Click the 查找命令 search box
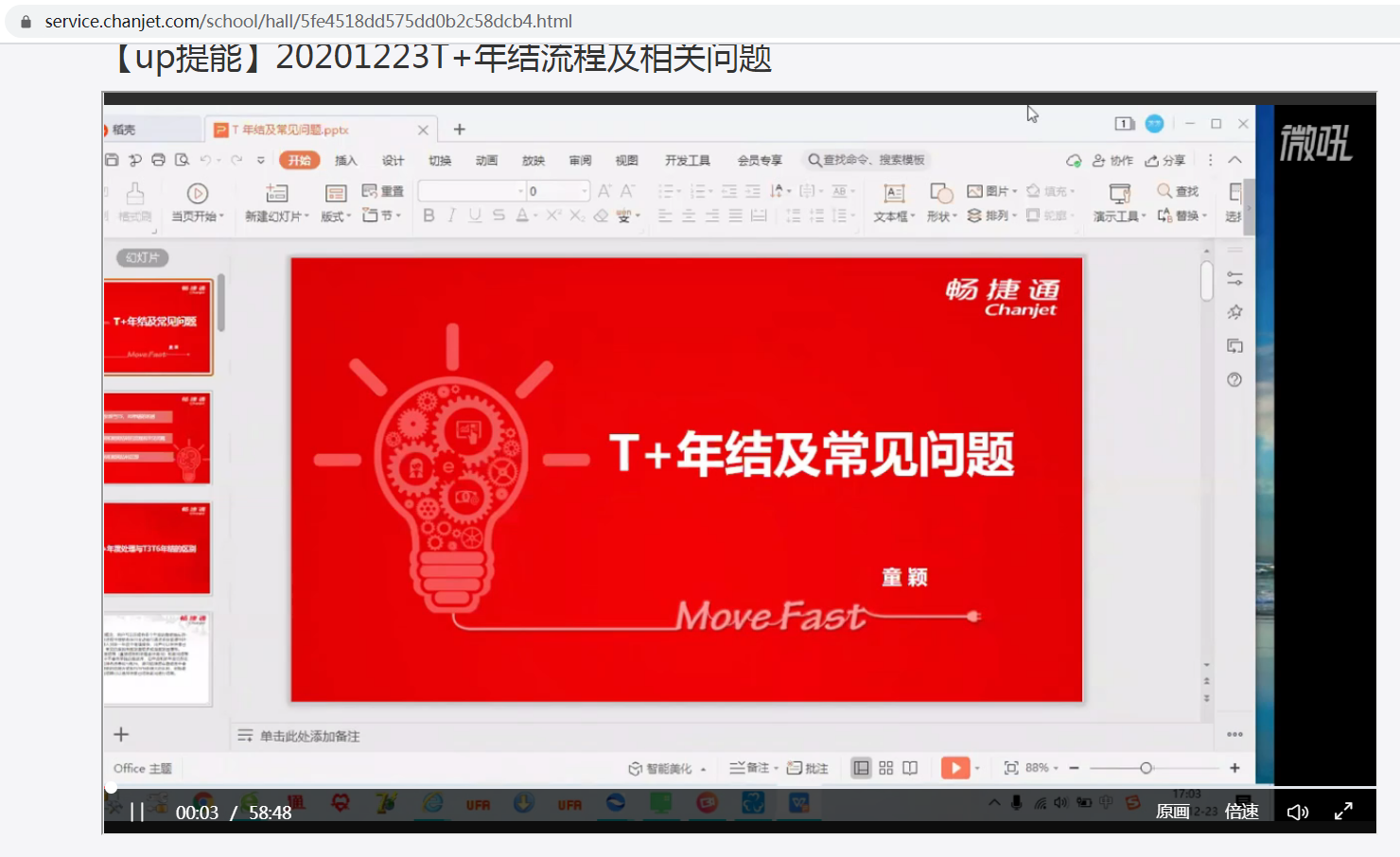 (x=866, y=160)
